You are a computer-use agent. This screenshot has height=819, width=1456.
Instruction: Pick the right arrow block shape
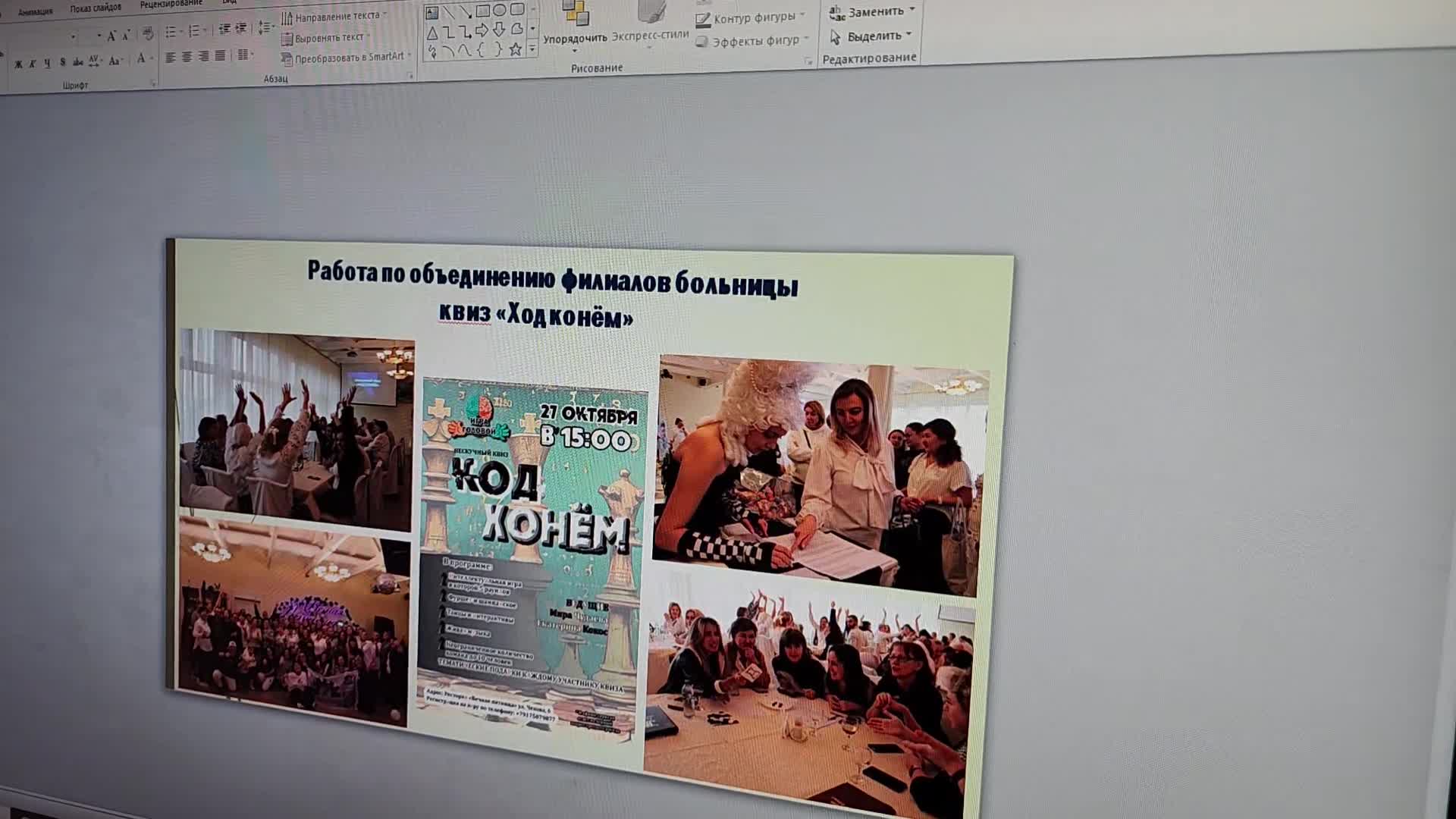coord(482,30)
